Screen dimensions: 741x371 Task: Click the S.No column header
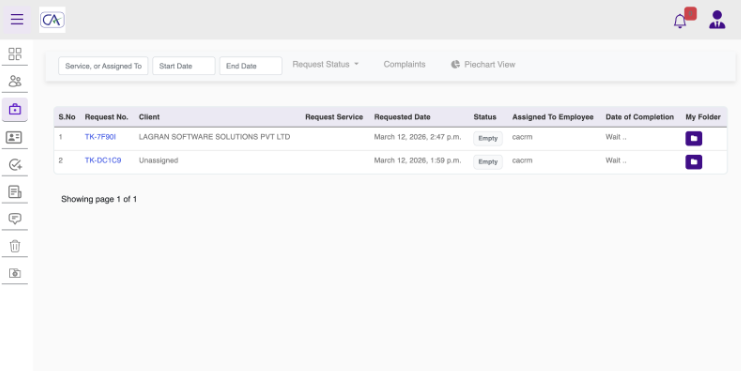coord(67,117)
